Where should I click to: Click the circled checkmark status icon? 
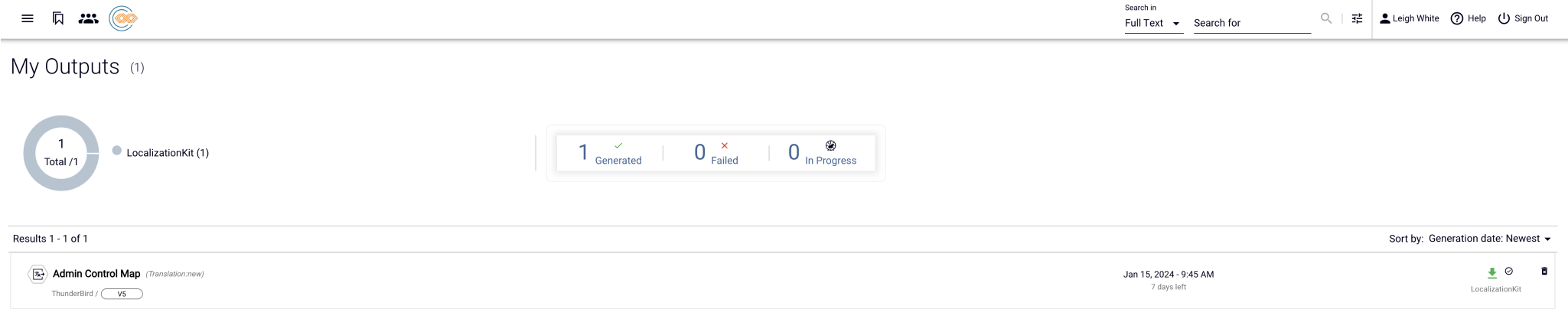pyautogui.click(x=1508, y=271)
